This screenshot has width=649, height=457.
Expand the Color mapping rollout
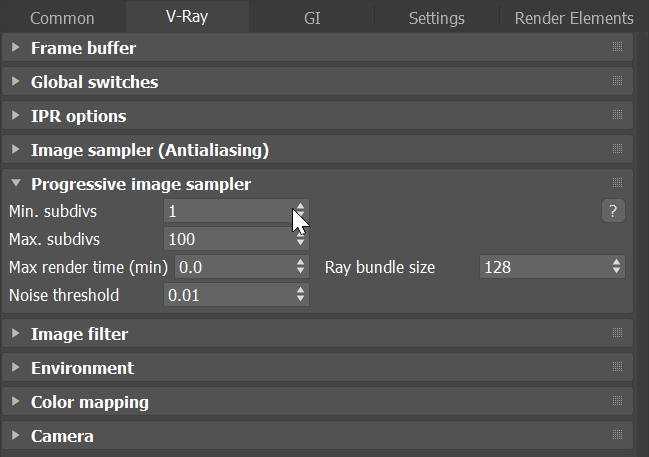89,402
